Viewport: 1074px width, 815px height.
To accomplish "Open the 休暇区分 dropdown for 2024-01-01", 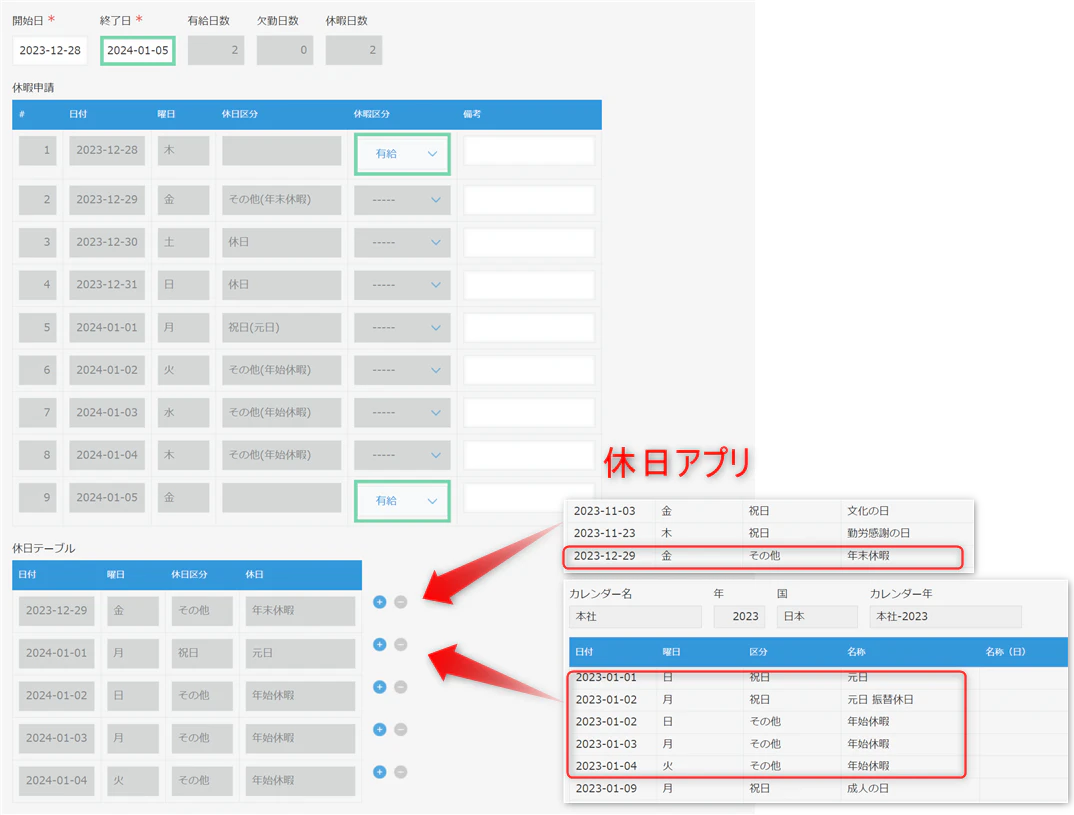I will click(x=402, y=327).
